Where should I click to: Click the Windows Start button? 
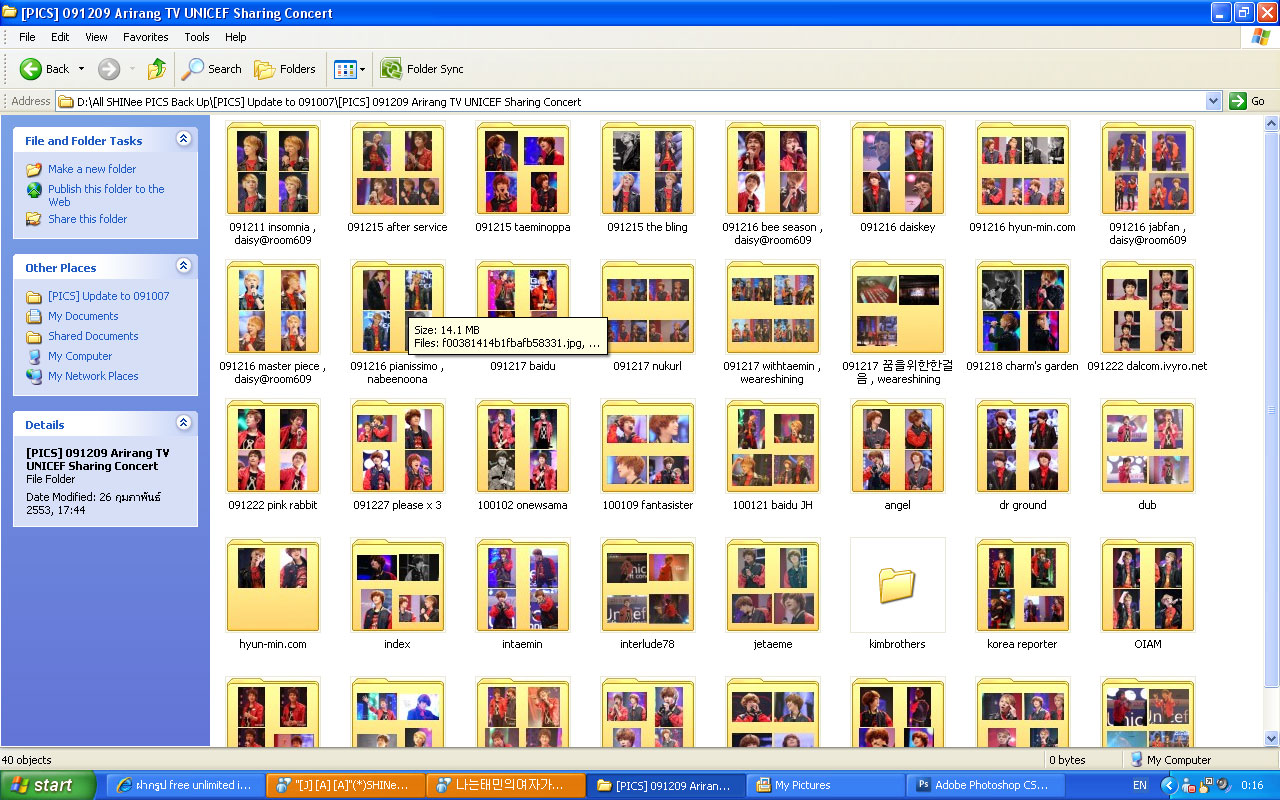point(48,785)
